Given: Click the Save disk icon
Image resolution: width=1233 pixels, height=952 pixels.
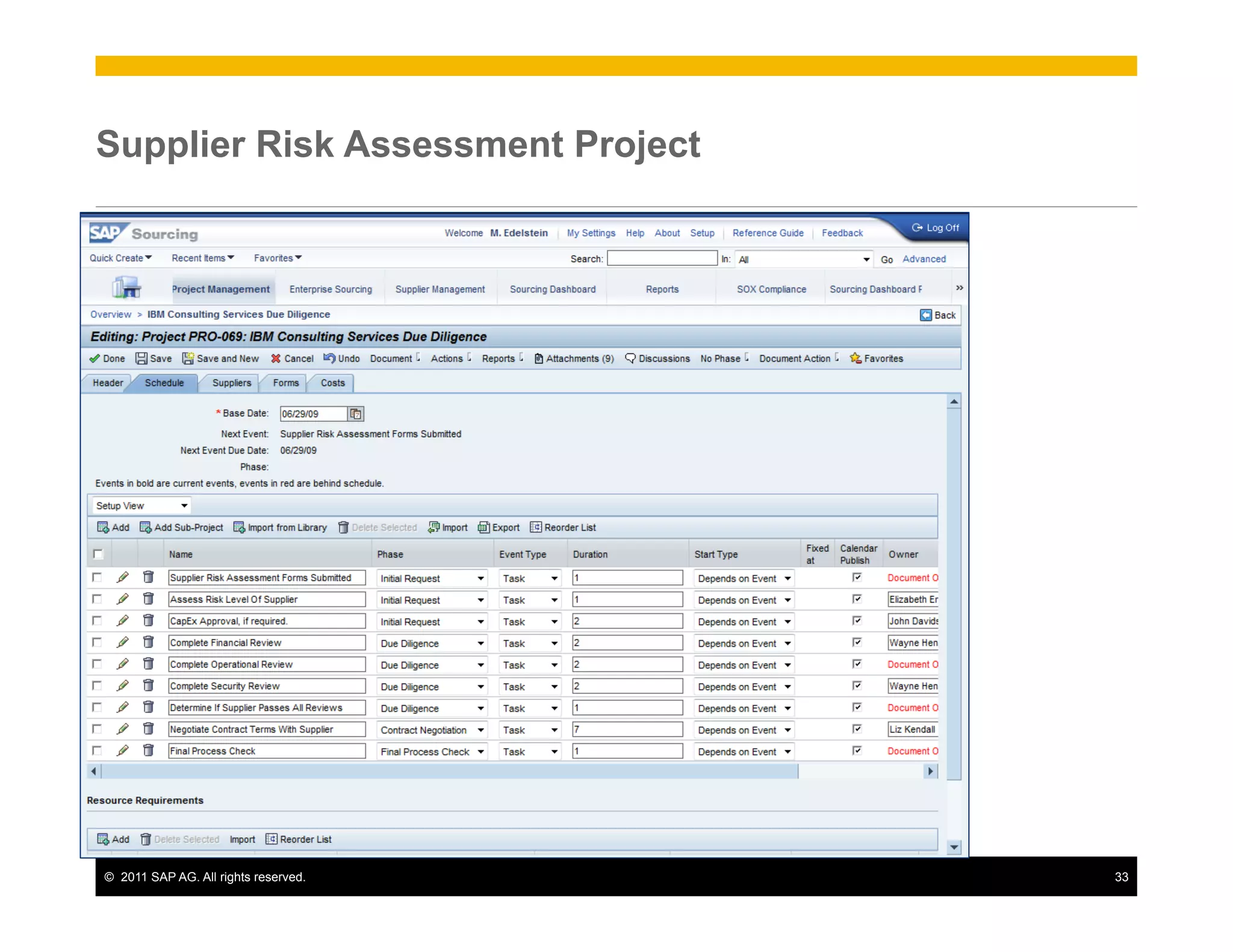Looking at the screenshot, I should click(141, 359).
